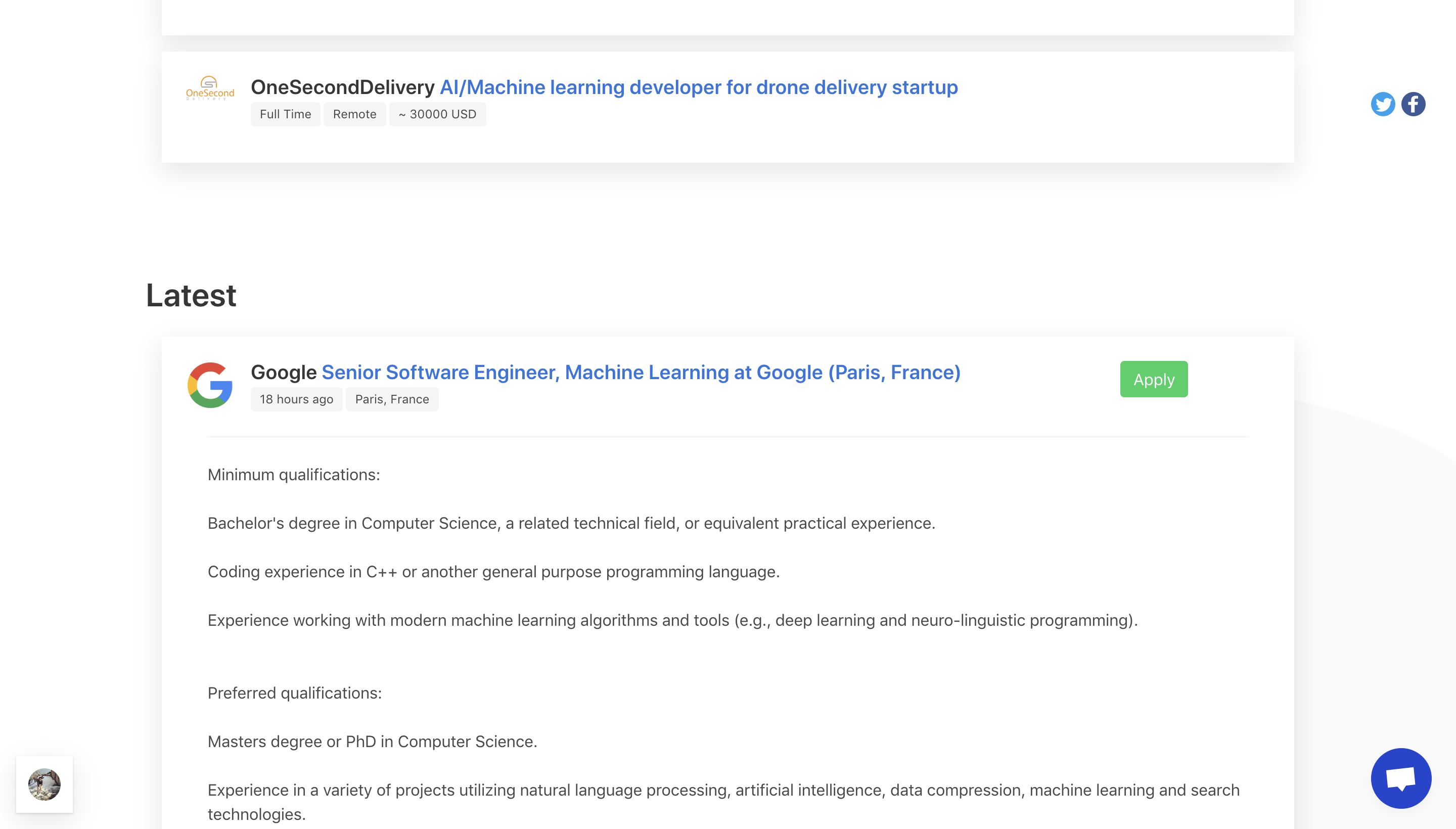Click the Google company logo
Screen dimensions: 1456x829
(x=209, y=385)
